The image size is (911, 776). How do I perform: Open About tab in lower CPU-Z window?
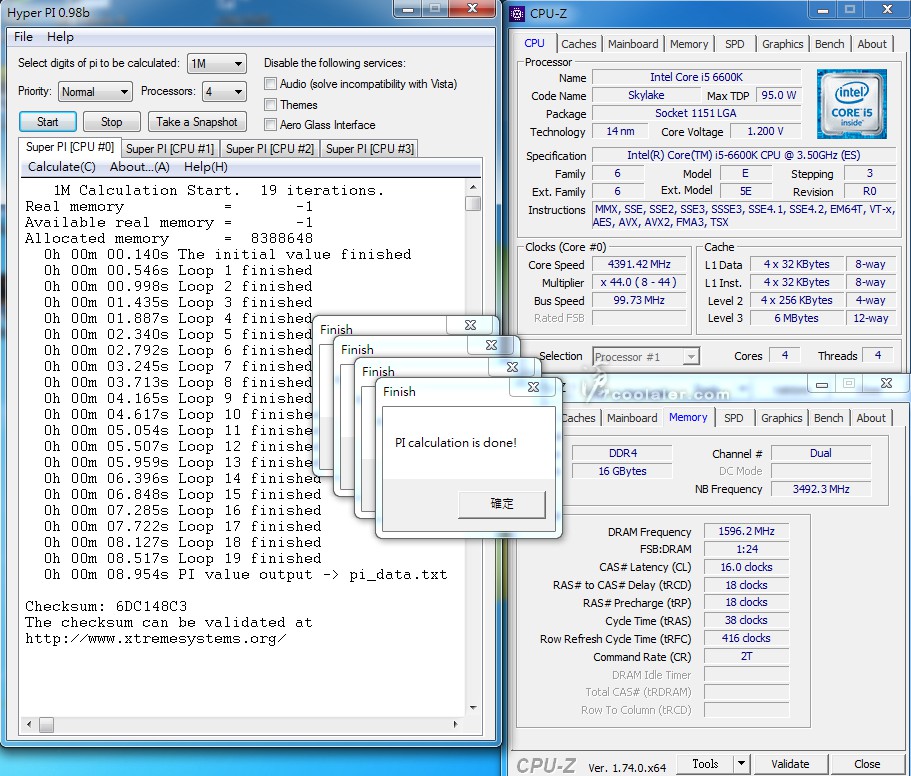[x=871, y=418]
